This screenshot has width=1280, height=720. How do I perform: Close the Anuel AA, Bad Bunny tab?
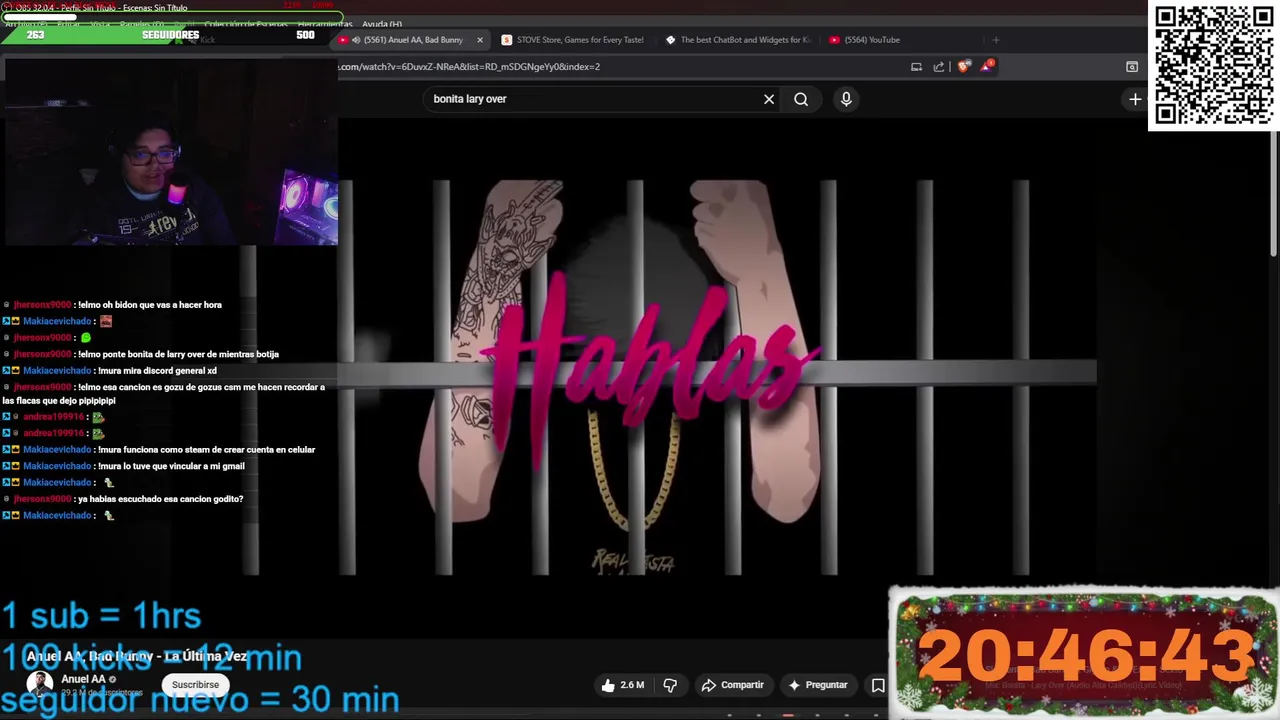[480, 40]
